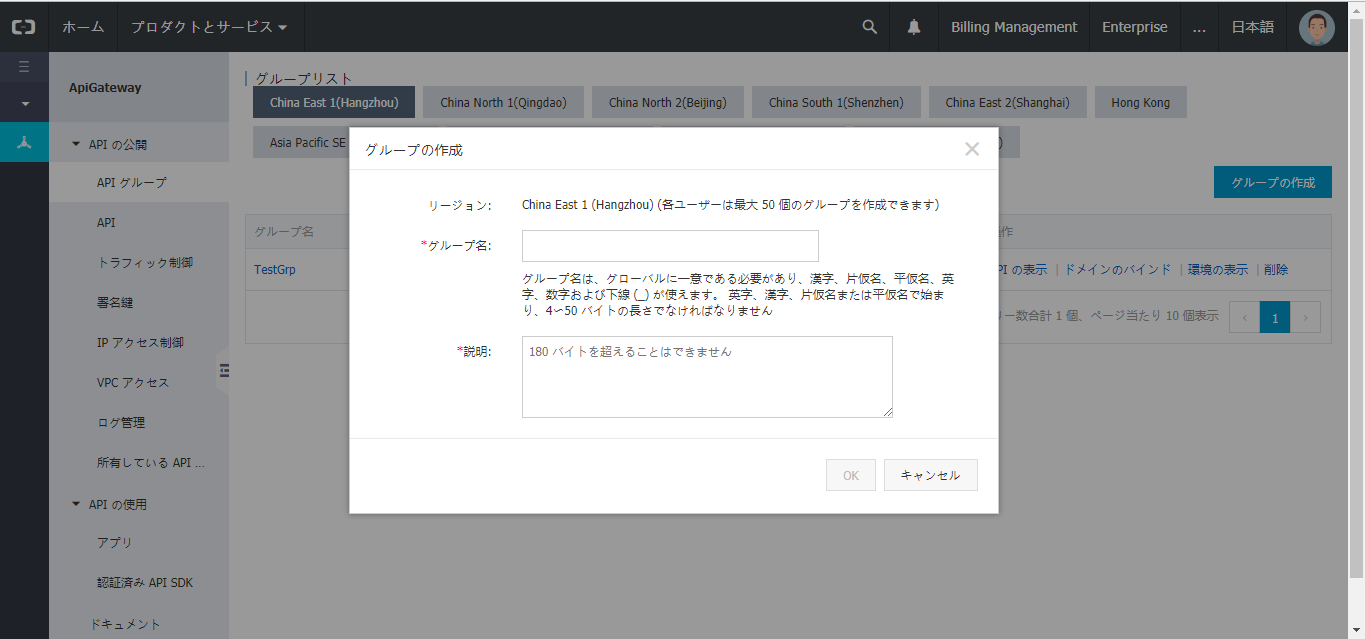Focus the グループ名 input field
Image resolution: width=1365 pixels, height=639 pixels.
[670, 246]
